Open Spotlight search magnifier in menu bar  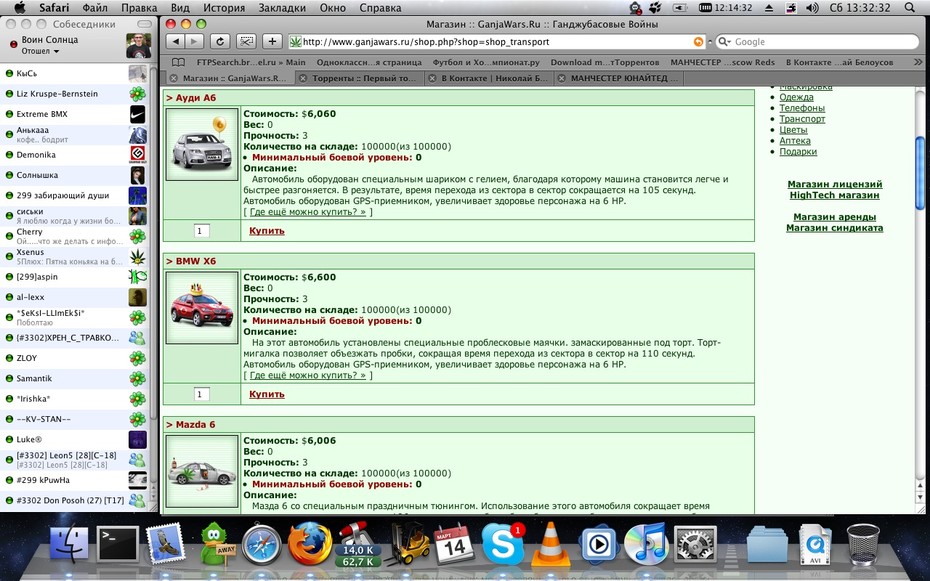(910, 8)
